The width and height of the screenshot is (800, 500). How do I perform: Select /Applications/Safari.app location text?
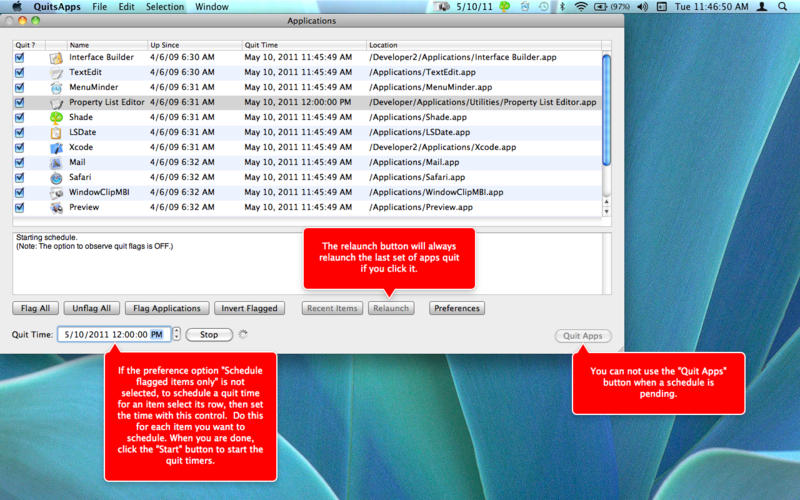click(x=417, y=177)
